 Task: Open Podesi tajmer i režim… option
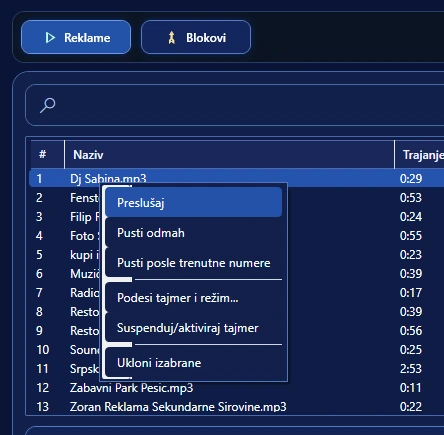click(194, 298)
